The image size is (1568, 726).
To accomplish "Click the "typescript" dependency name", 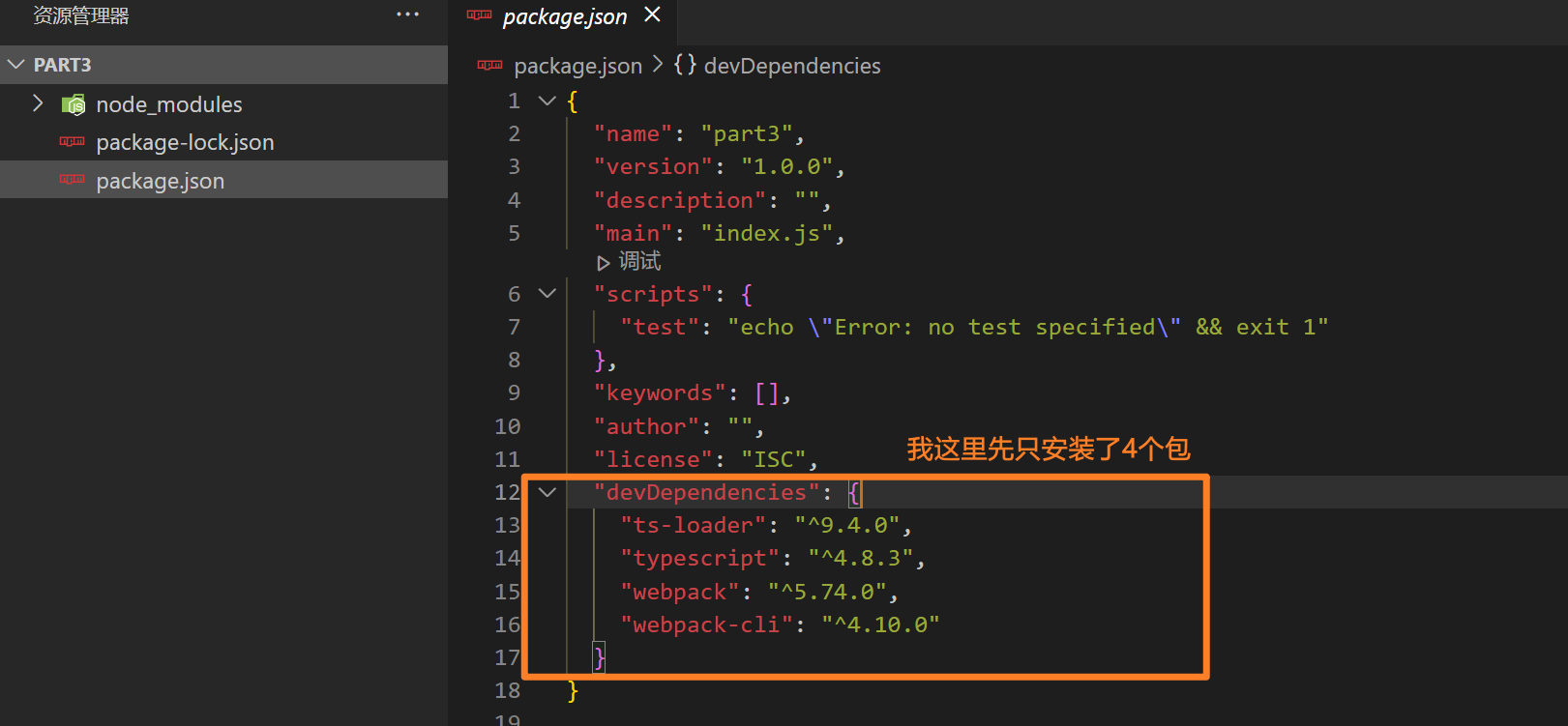I will click(x=700, y=558).
